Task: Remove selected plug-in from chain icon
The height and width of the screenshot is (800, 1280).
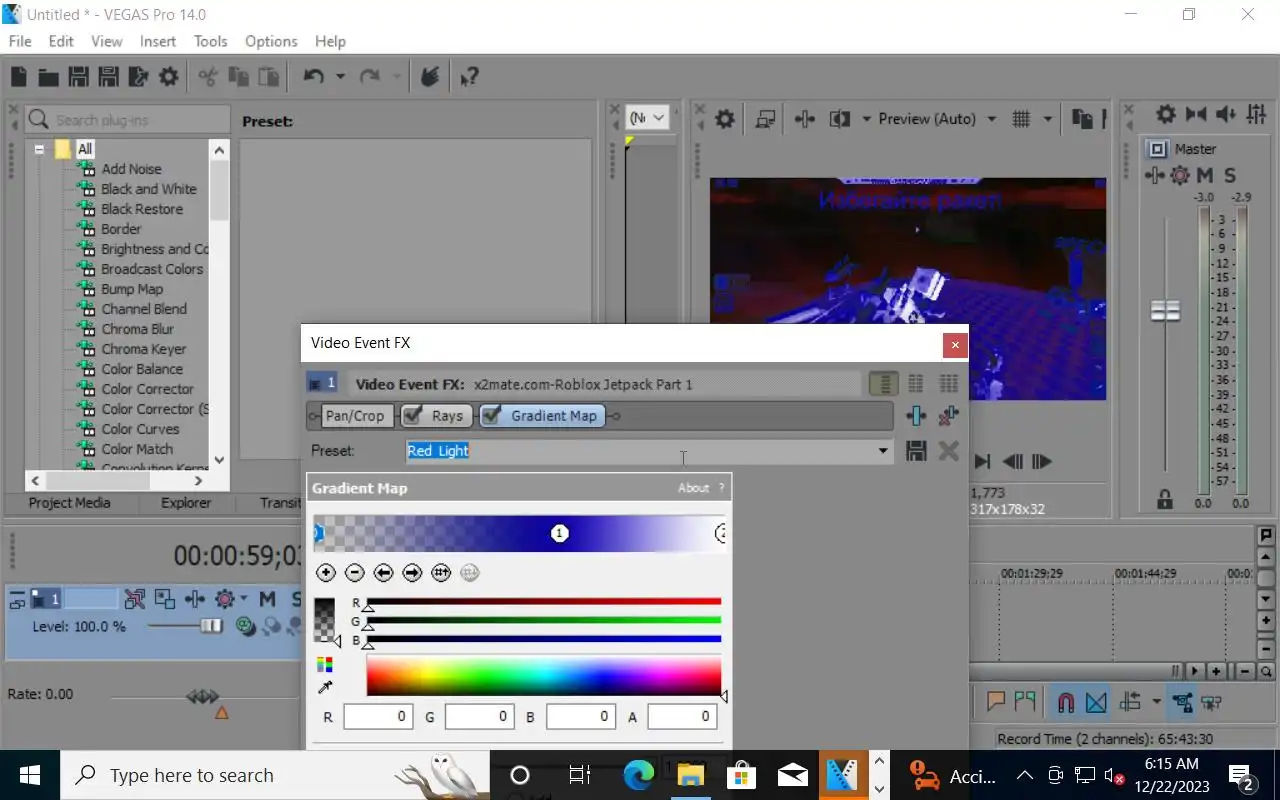Action: click(x=949, y=416)
